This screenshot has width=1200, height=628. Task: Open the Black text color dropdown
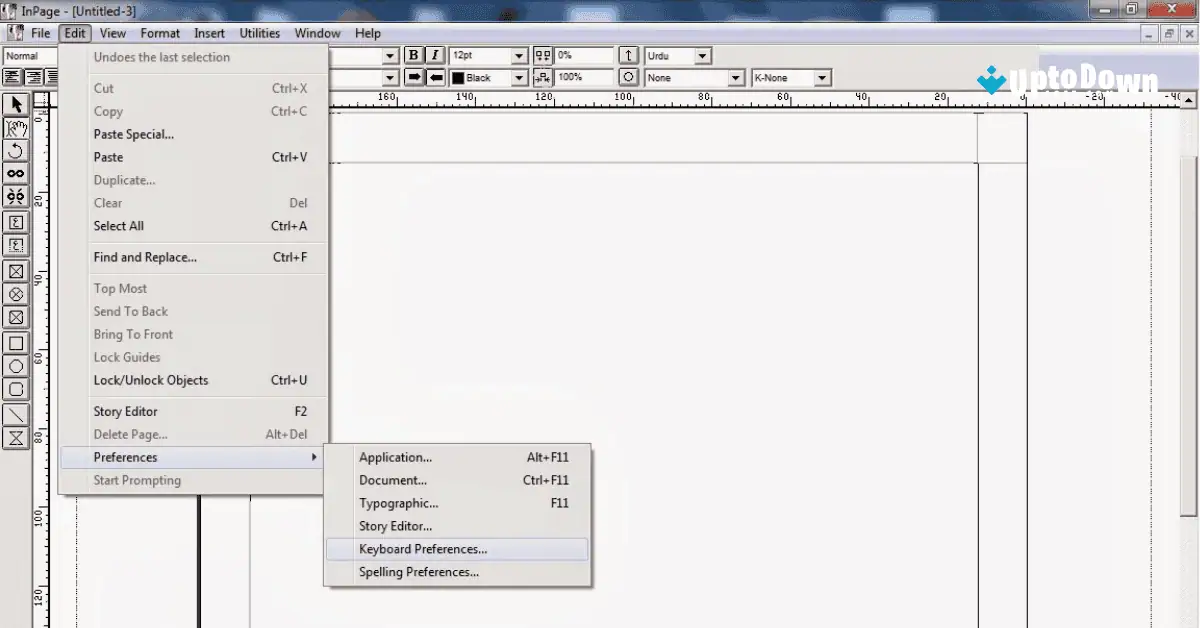click(519, 77)
